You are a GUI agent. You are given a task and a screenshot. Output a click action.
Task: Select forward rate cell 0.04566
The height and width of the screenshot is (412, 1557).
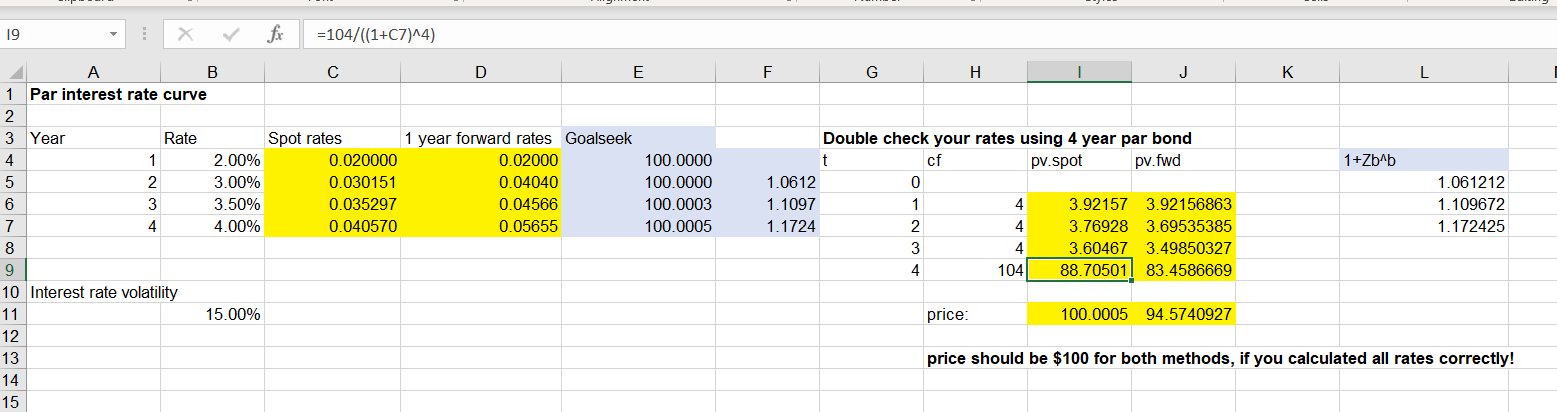(480, 204)
